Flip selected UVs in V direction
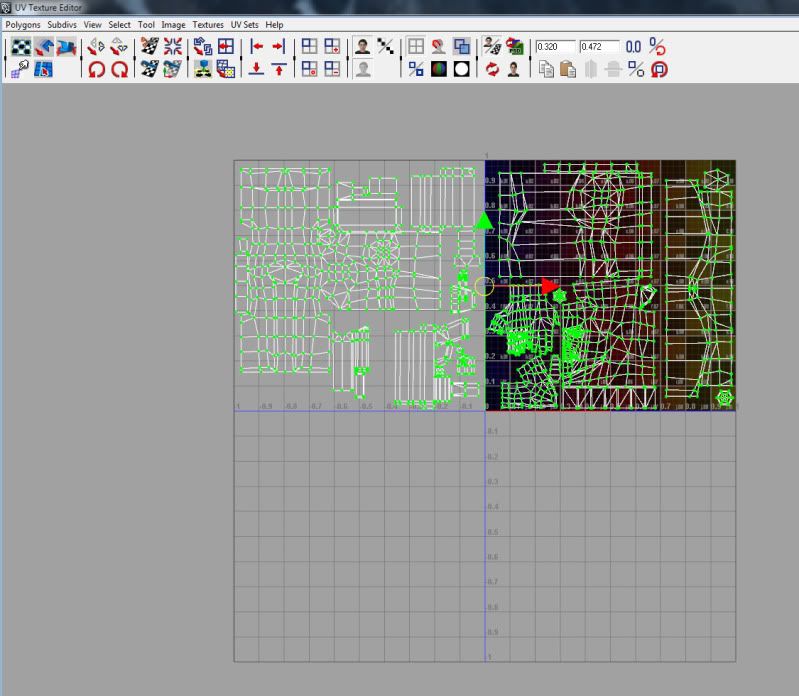The image size is (799, 696). (119, 47)
